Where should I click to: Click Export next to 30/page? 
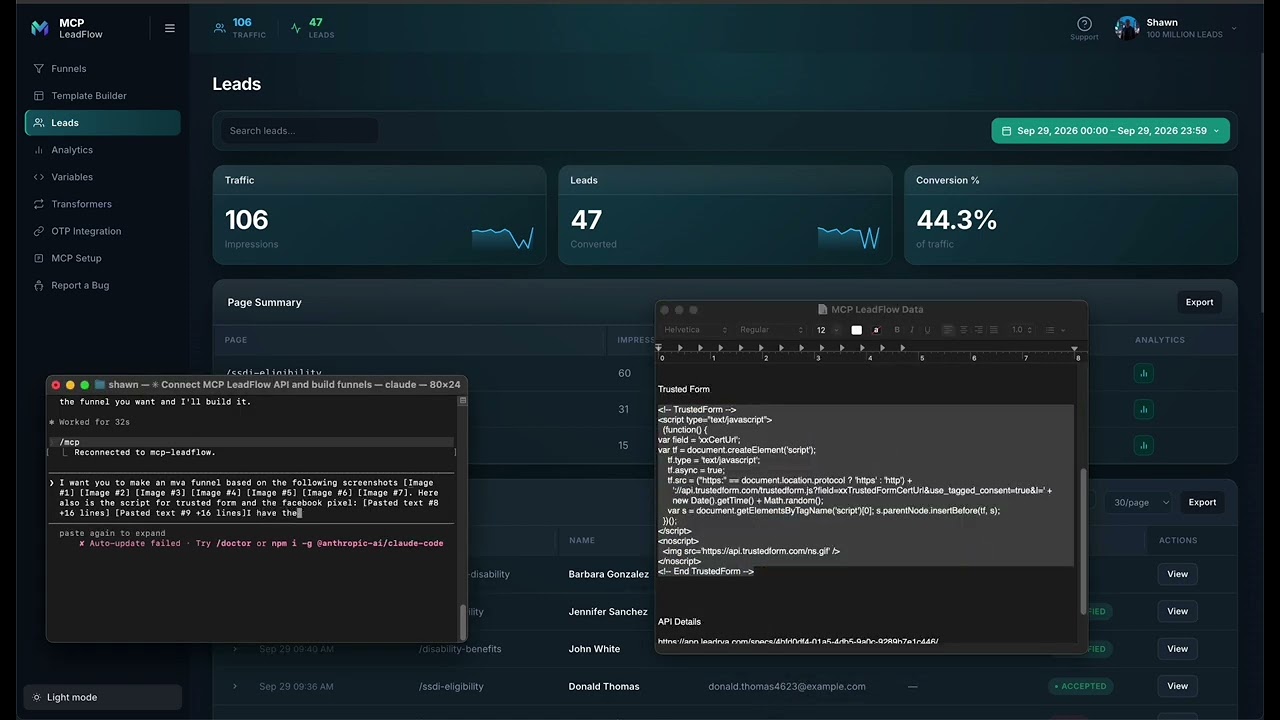point(1202,503)
